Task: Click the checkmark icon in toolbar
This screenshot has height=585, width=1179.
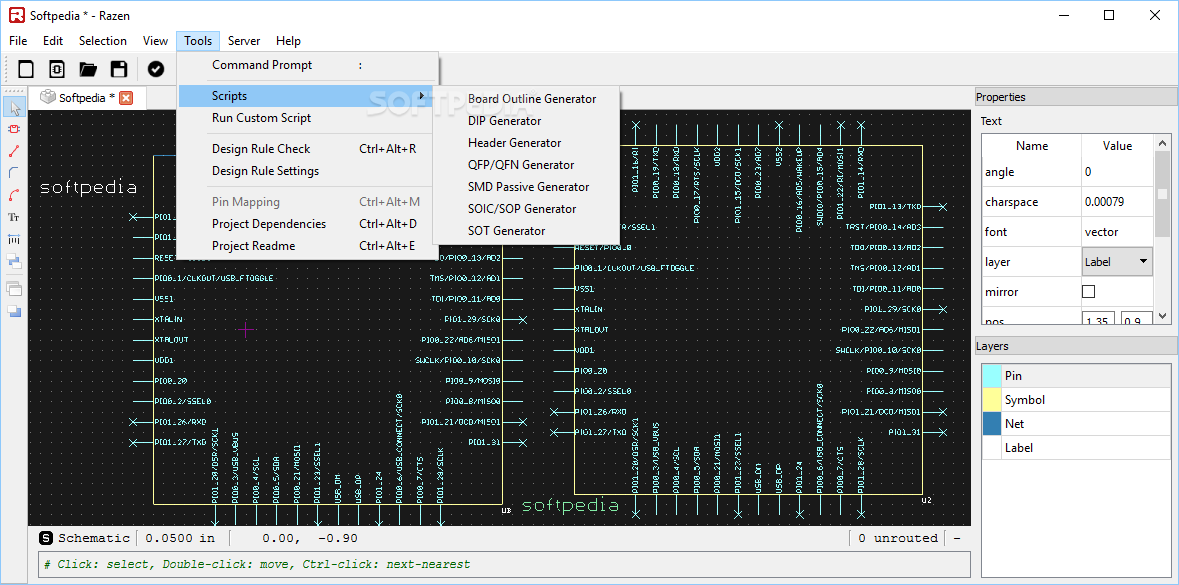Action: click(x=156, y=69)
